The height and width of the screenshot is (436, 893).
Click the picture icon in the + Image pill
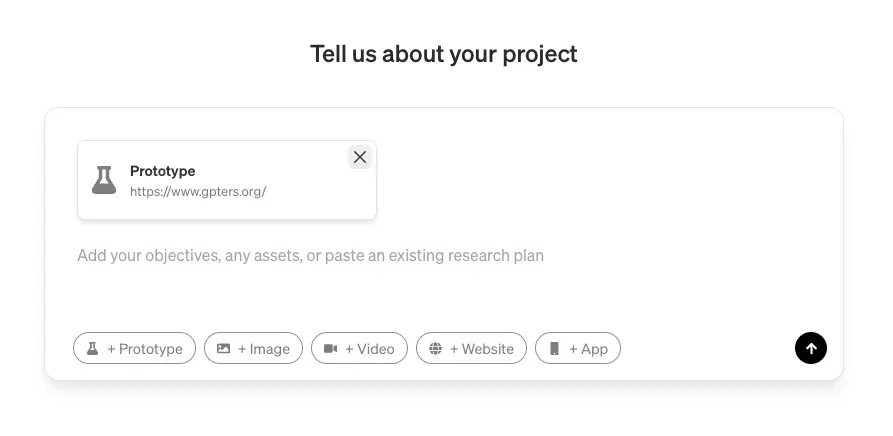(223, 348)
